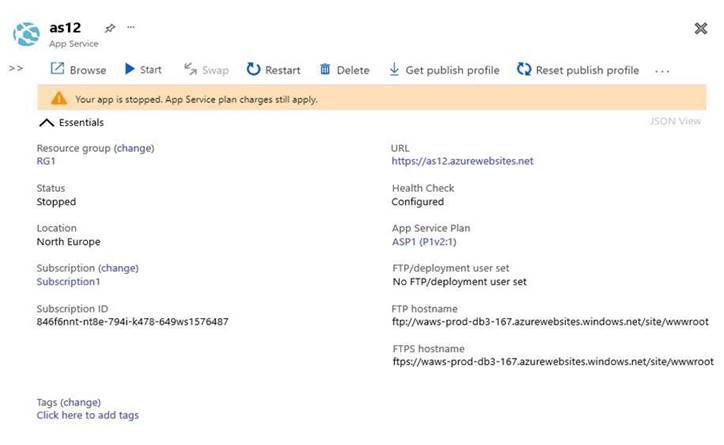The image size is (724, 445).
Task: Click Reset publish profile
Action: tap(524, 70)
